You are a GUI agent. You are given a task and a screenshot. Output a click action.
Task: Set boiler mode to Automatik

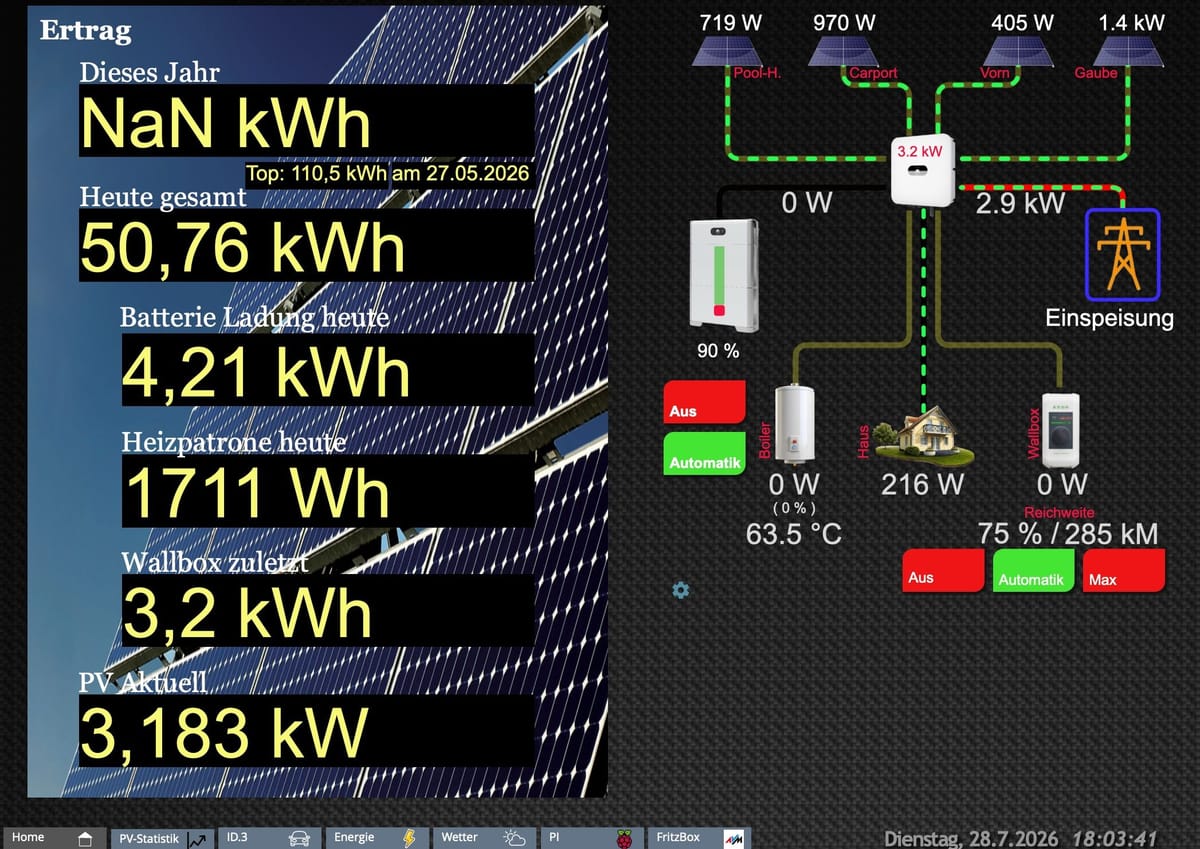705,454
